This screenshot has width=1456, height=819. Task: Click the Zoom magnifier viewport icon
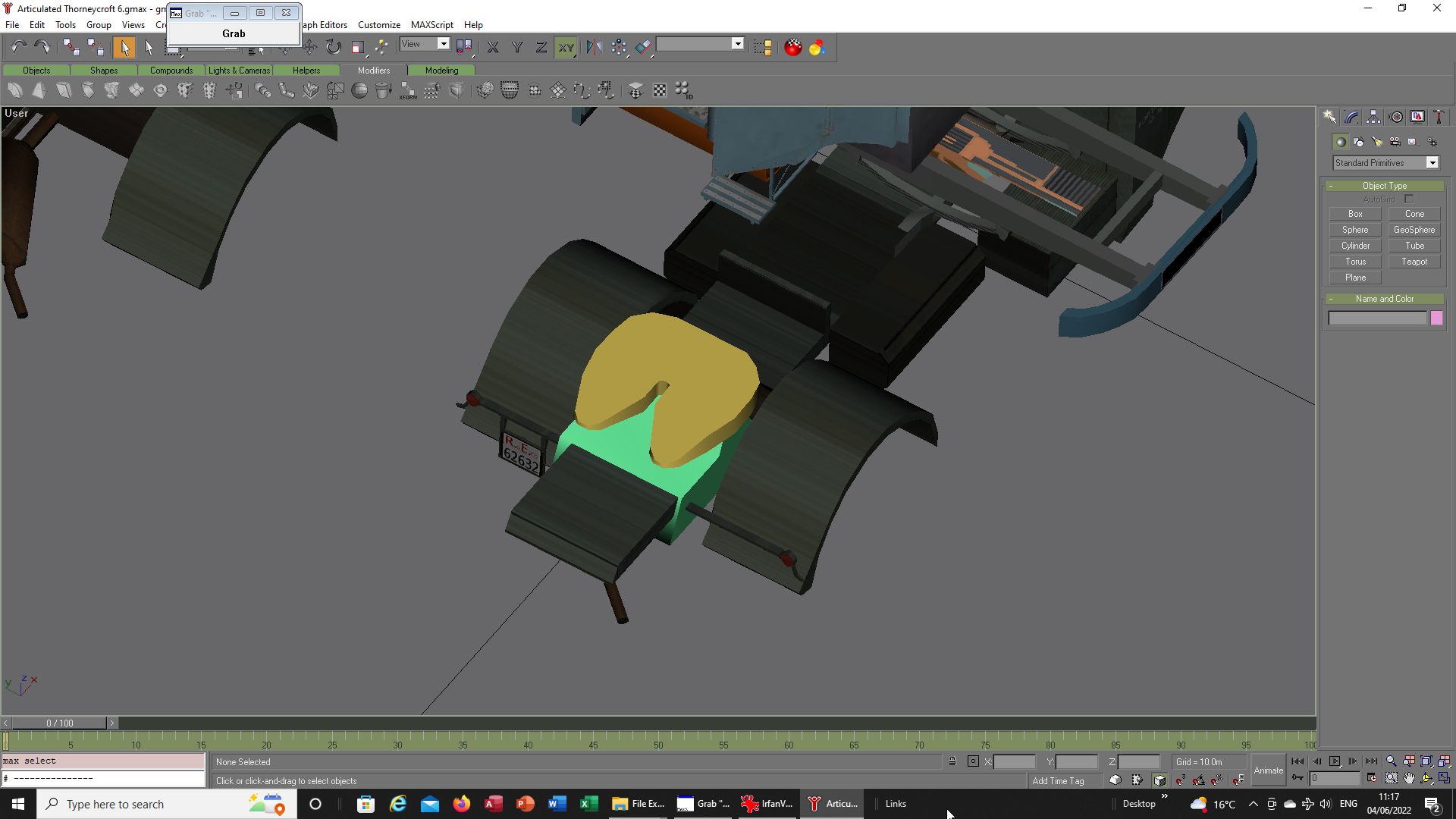pos(1391,761)
